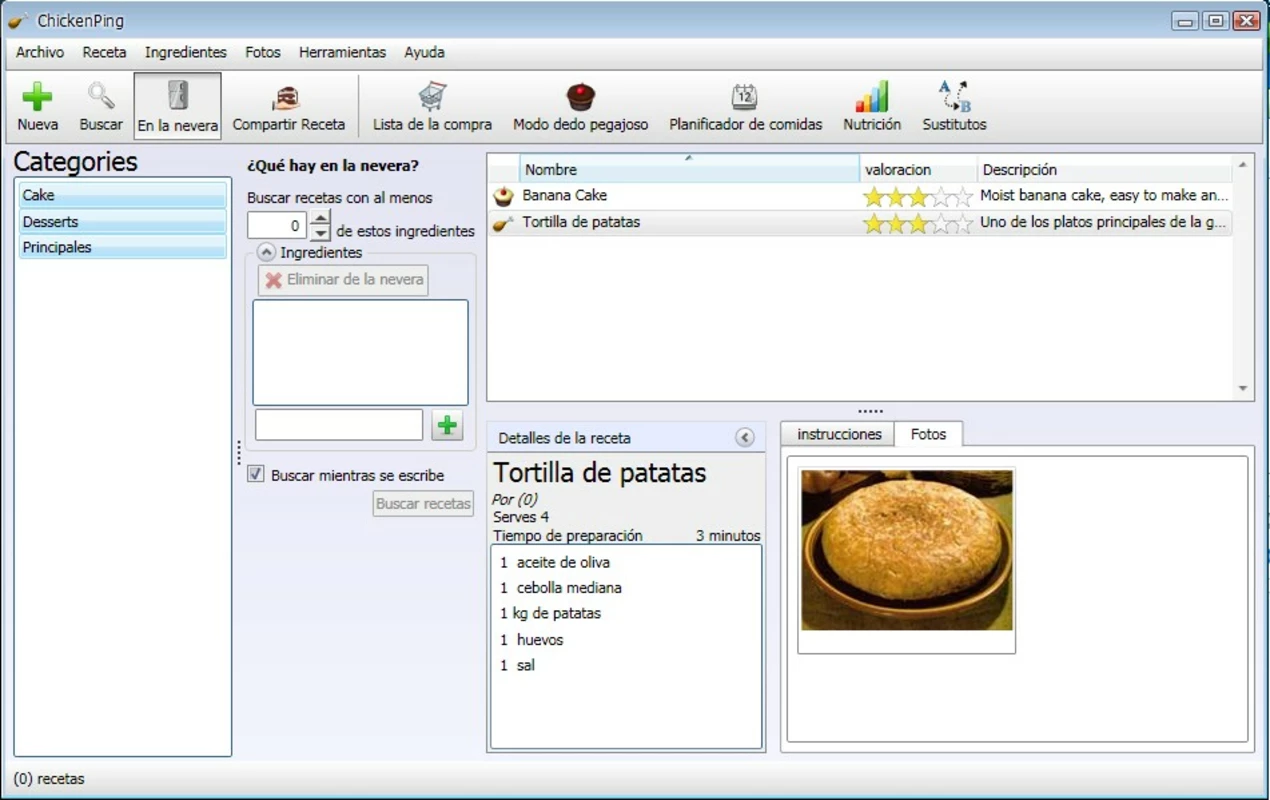The height and width of the screenshot is (800, 1270).
Task: Open the Ayuda menu
Action: pos(424,52)
